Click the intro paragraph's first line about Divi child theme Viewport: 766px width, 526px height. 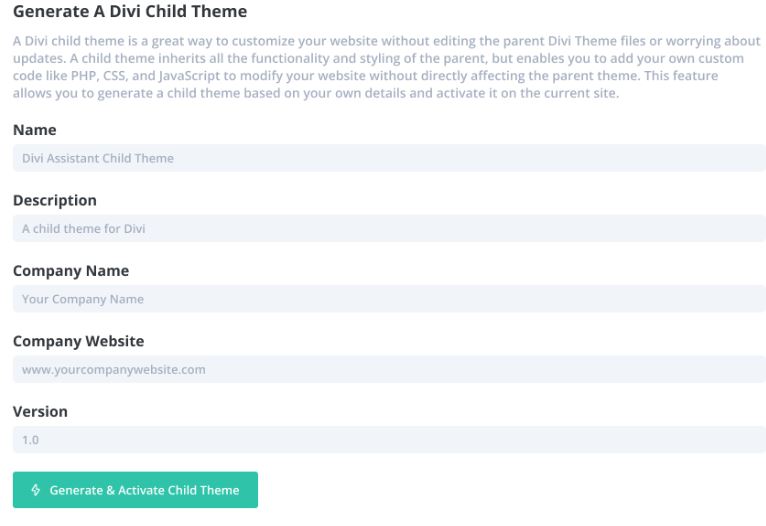pos(386,41)
